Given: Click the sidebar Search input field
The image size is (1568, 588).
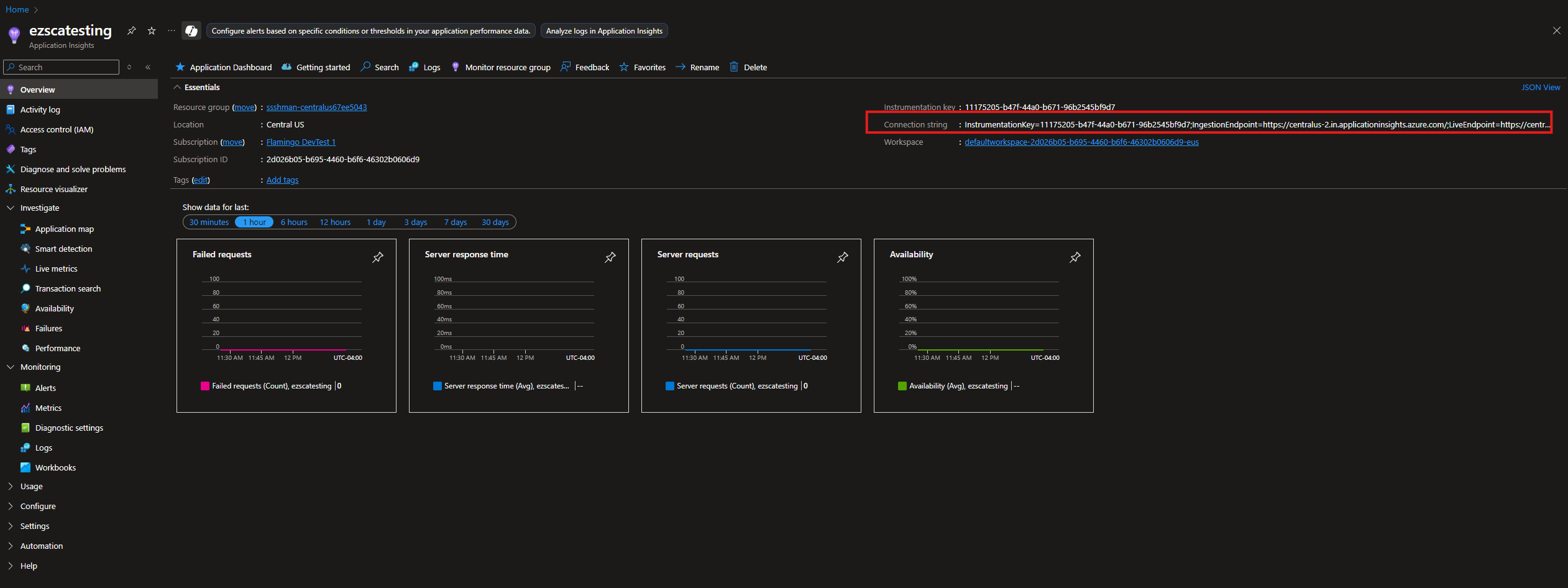Looking at the screenshot, I should [61, 67].
